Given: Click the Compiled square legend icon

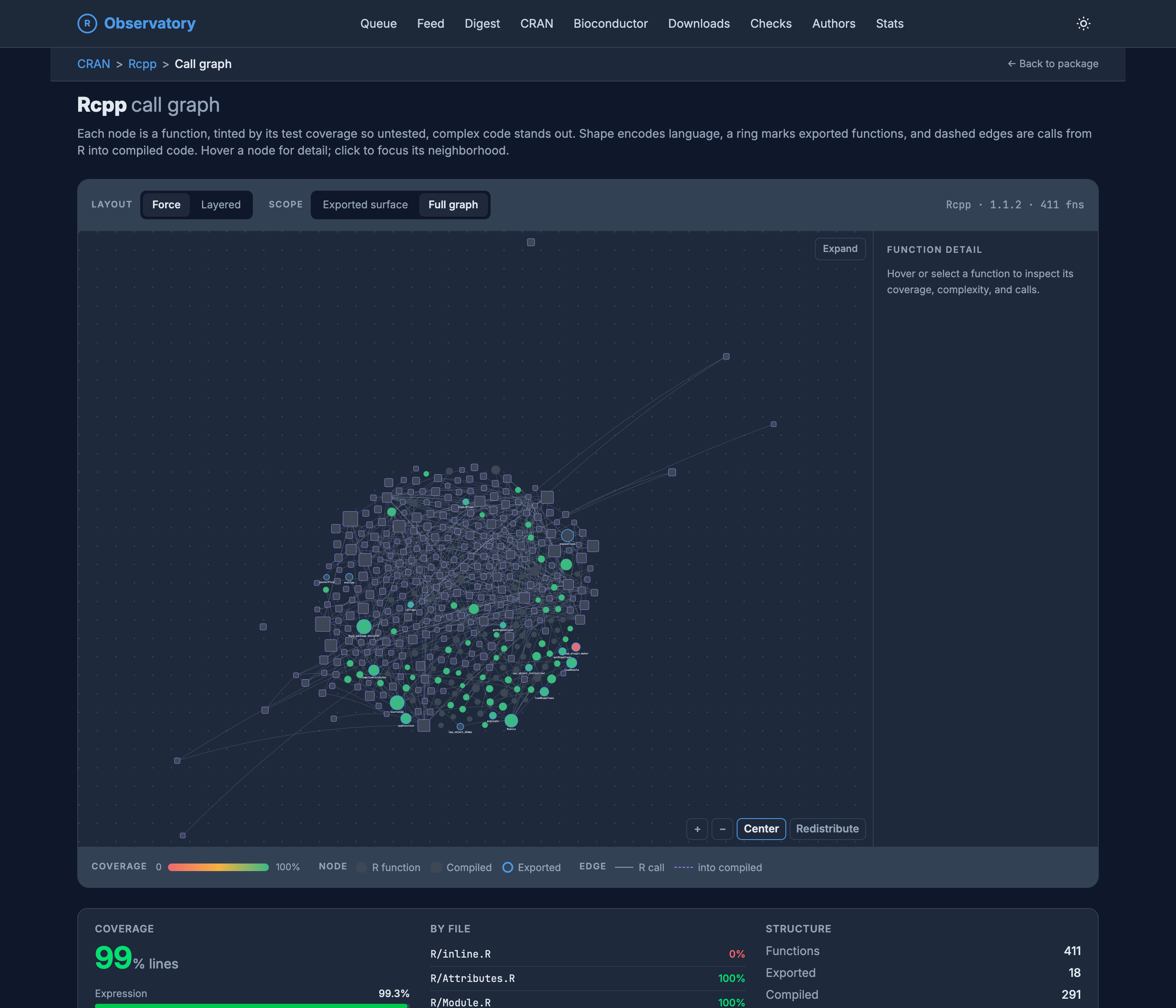Looking at the screenshot, I should click(x=436, y=867).
